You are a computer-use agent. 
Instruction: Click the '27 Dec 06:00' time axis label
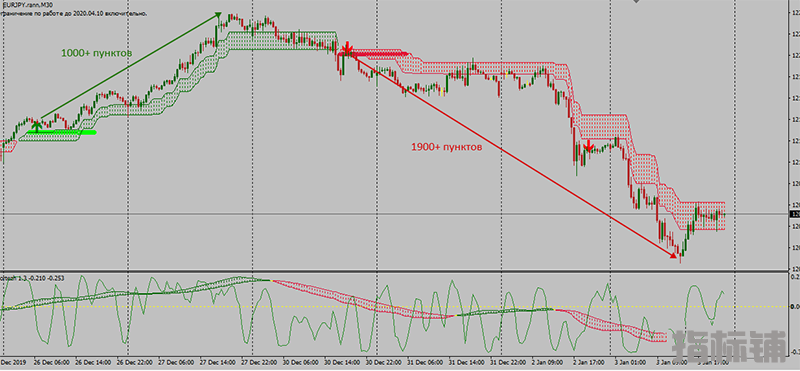[x=177, y=362]
